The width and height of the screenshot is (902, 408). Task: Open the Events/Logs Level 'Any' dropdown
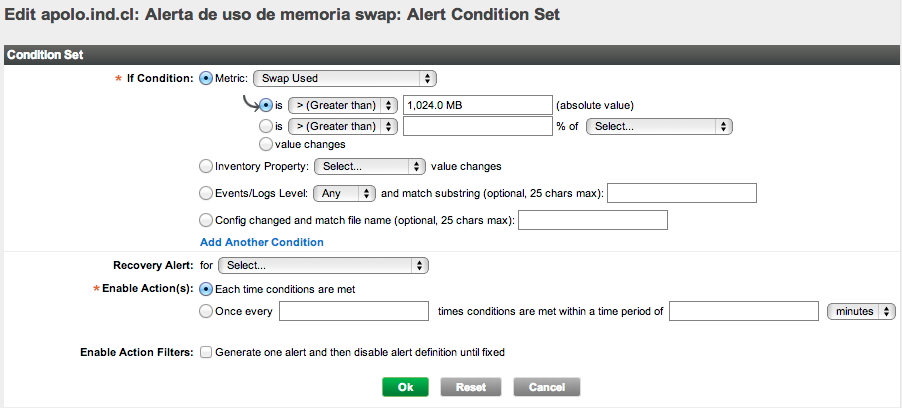click(345, 193)
